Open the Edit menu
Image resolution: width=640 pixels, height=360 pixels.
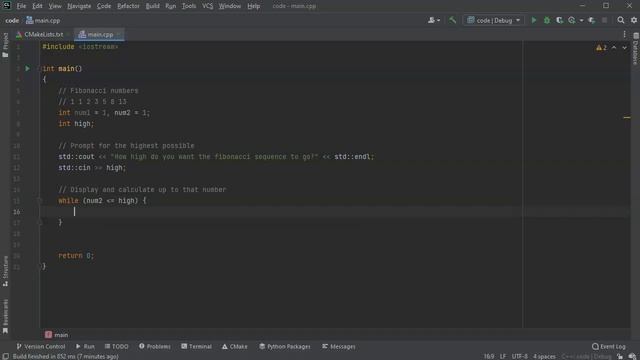37,6
